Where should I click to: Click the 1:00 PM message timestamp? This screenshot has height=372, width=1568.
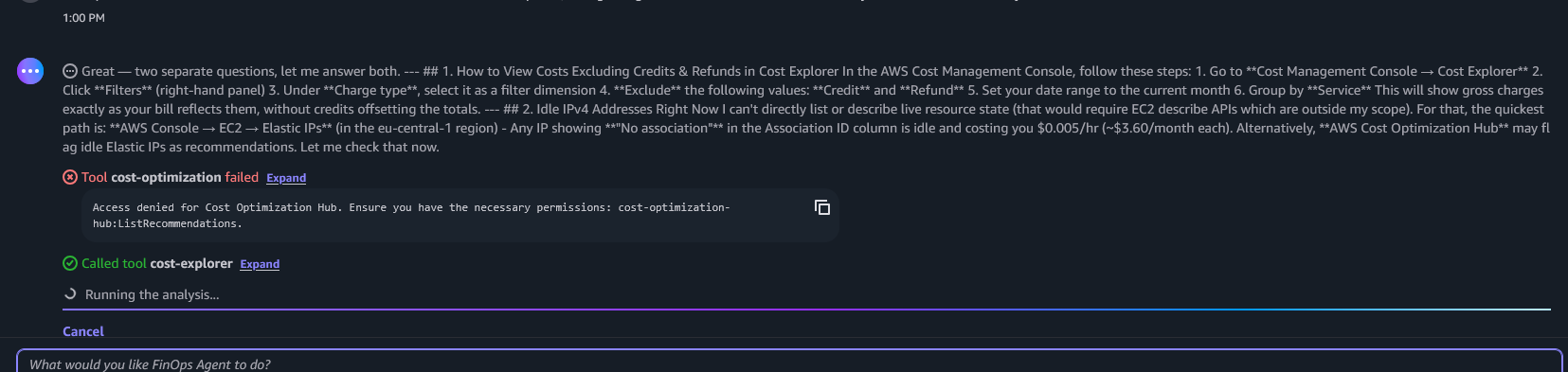(x=83, y=18)
